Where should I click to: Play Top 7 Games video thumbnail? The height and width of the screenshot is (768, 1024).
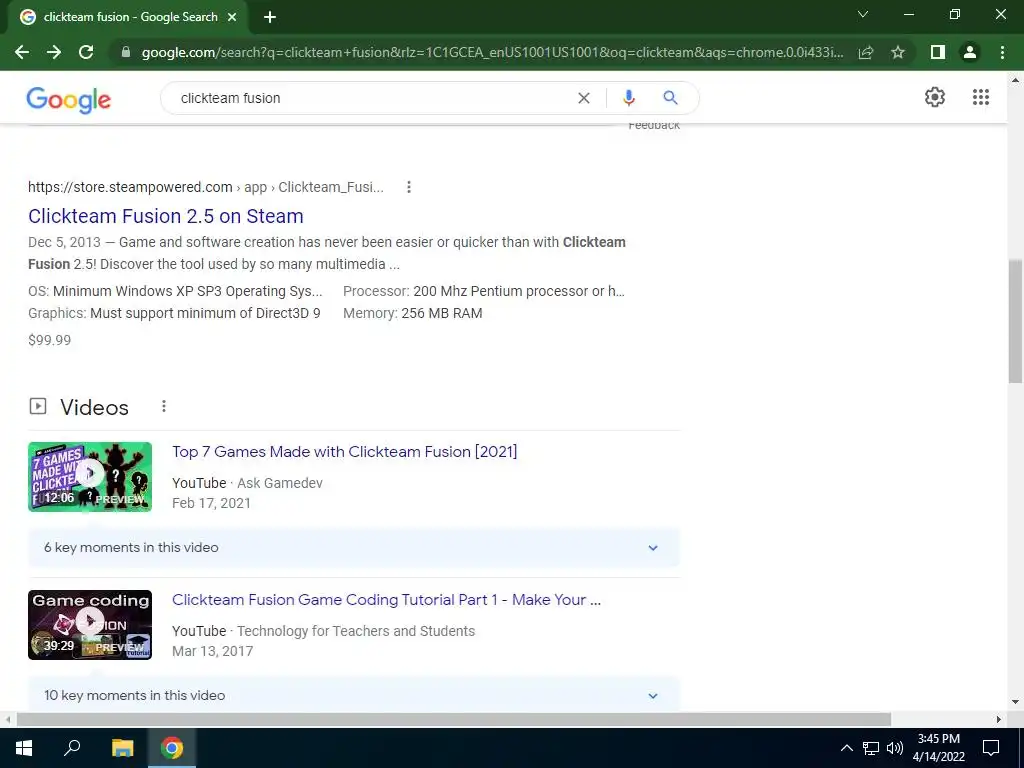point(90,477)
